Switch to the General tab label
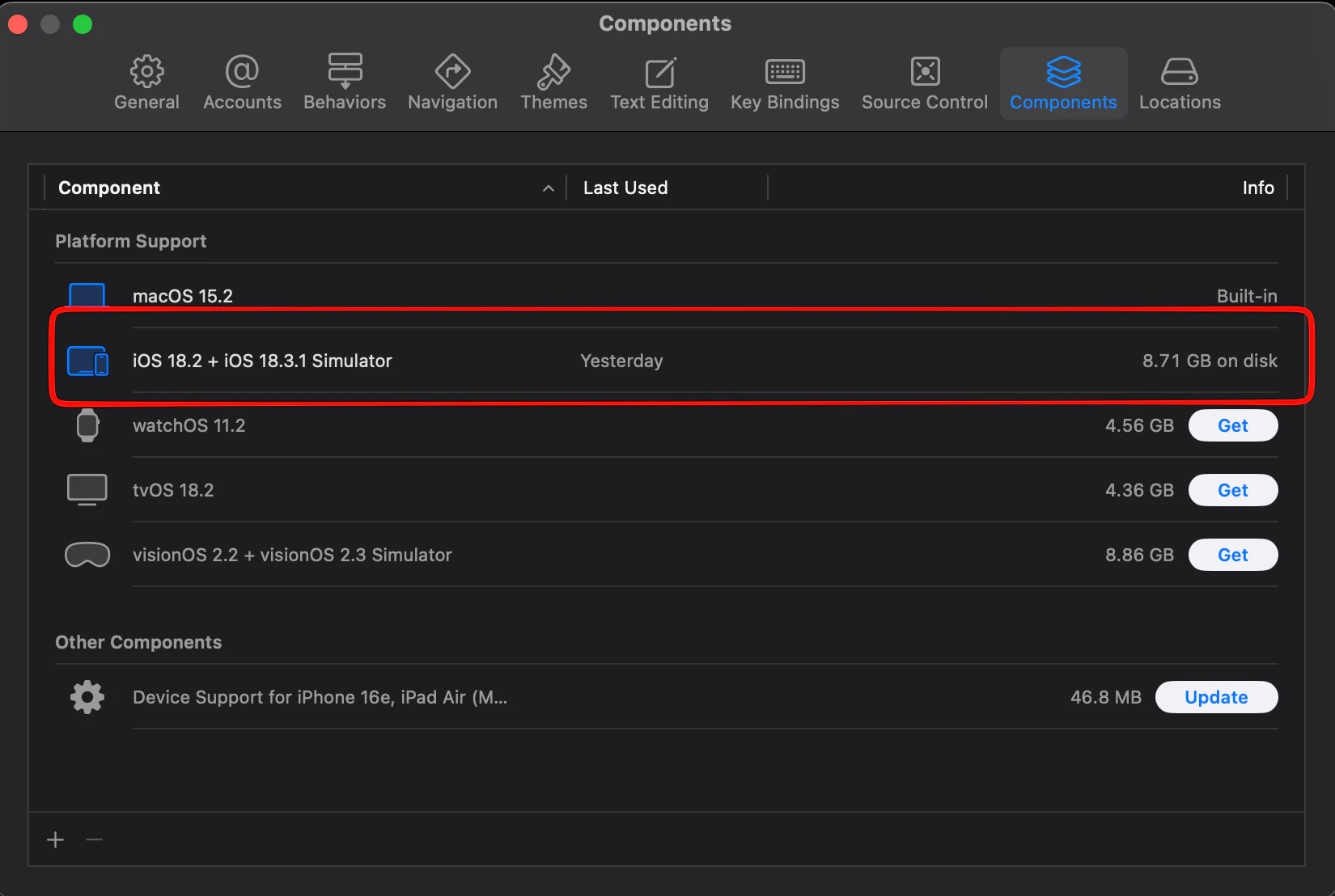Image resolution: width=1335 pixels, height=896 pixels. coord(146,103)
